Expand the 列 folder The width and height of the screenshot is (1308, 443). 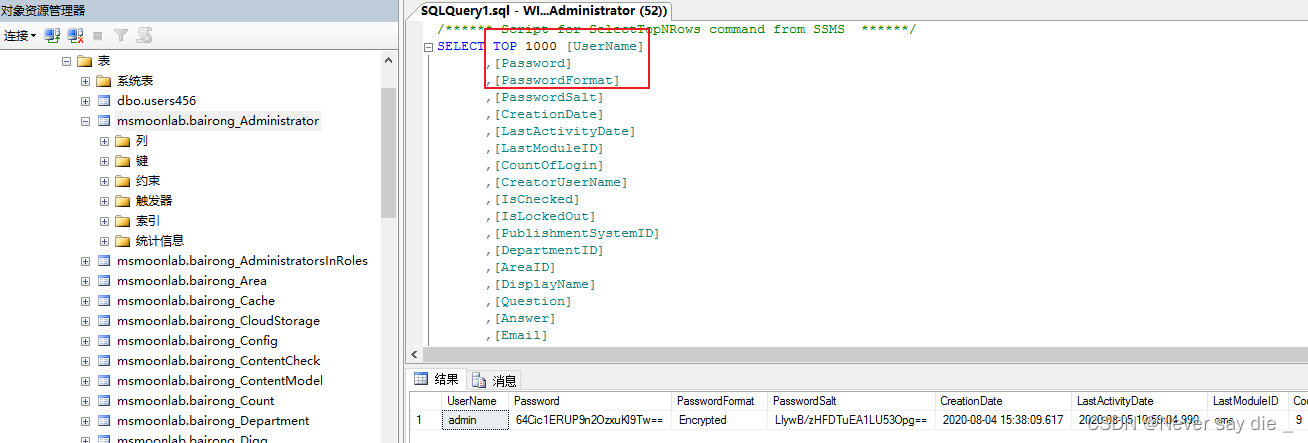(x=105, y=141)
